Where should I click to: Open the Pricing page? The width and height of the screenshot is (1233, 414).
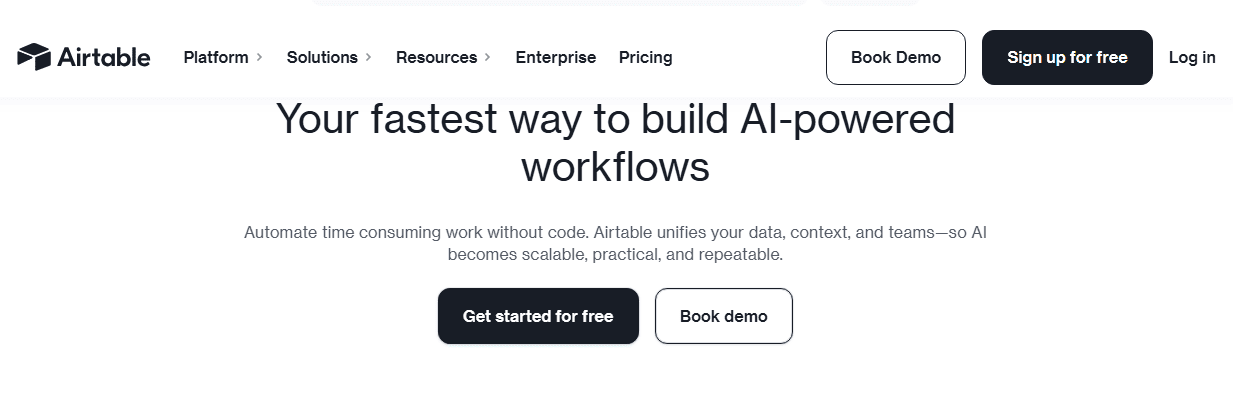pyautogui.click(x=646, y=57)
